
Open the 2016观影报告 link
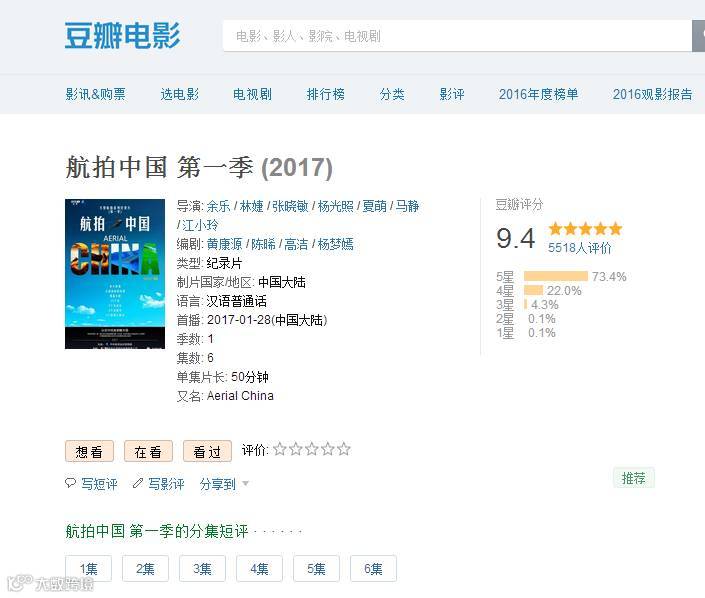[652, 94]
